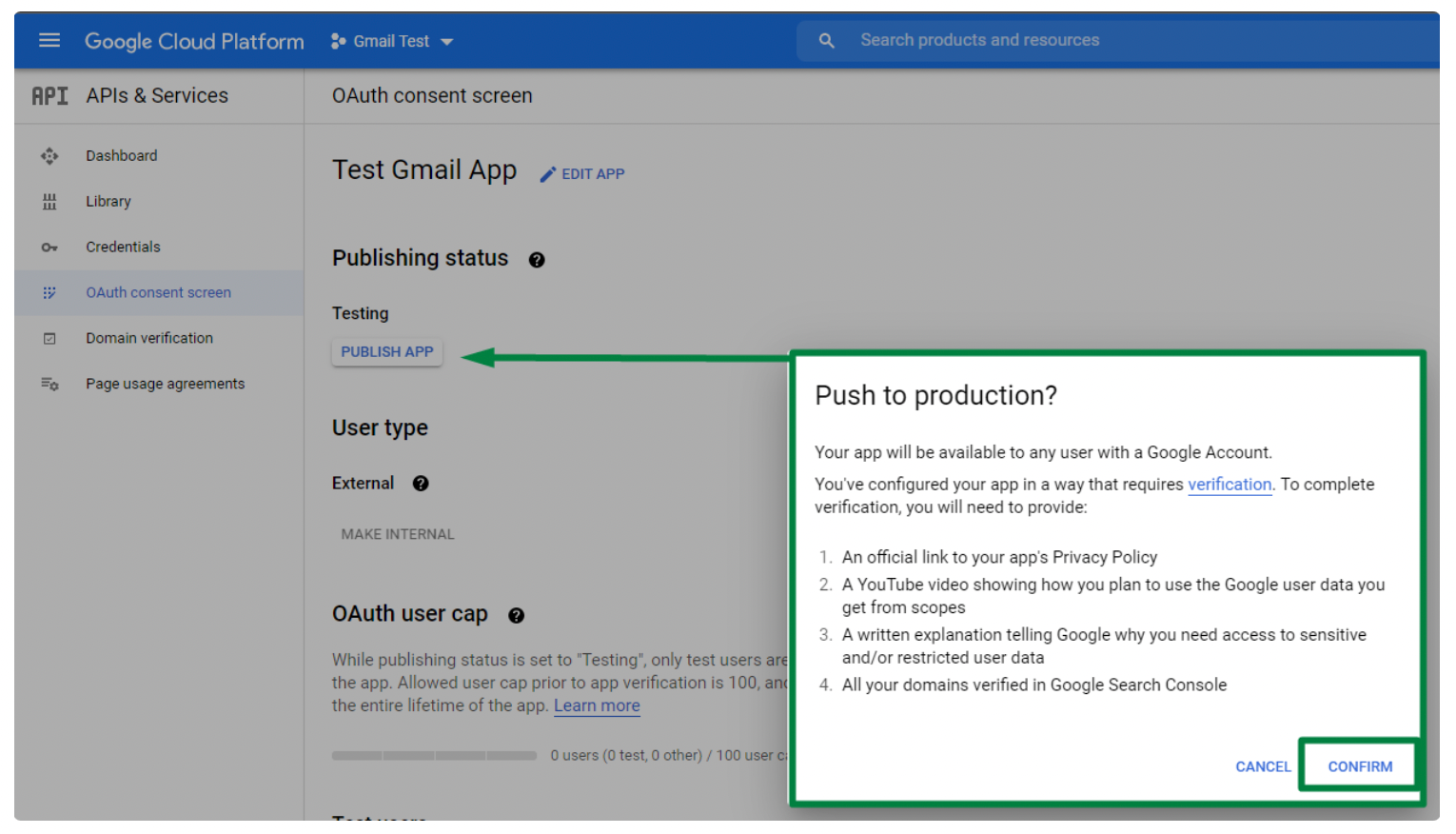1456x834 pixels.
Task: Open the verification link in the dialog
Action: [1230, 484]
